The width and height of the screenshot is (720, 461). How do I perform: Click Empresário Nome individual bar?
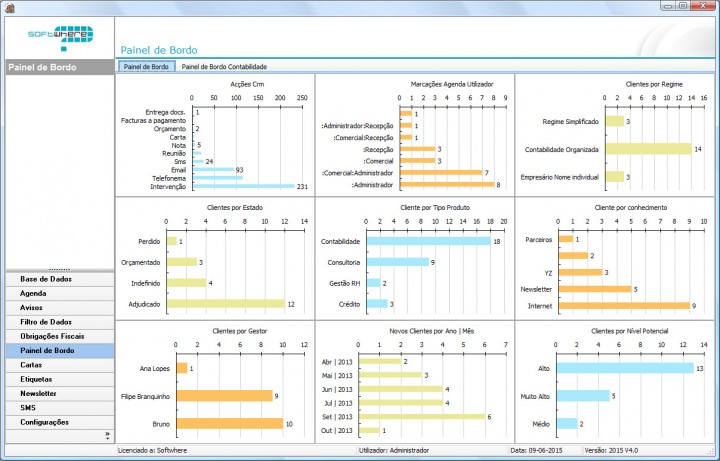pyautogui.click(x=615, y=177)
